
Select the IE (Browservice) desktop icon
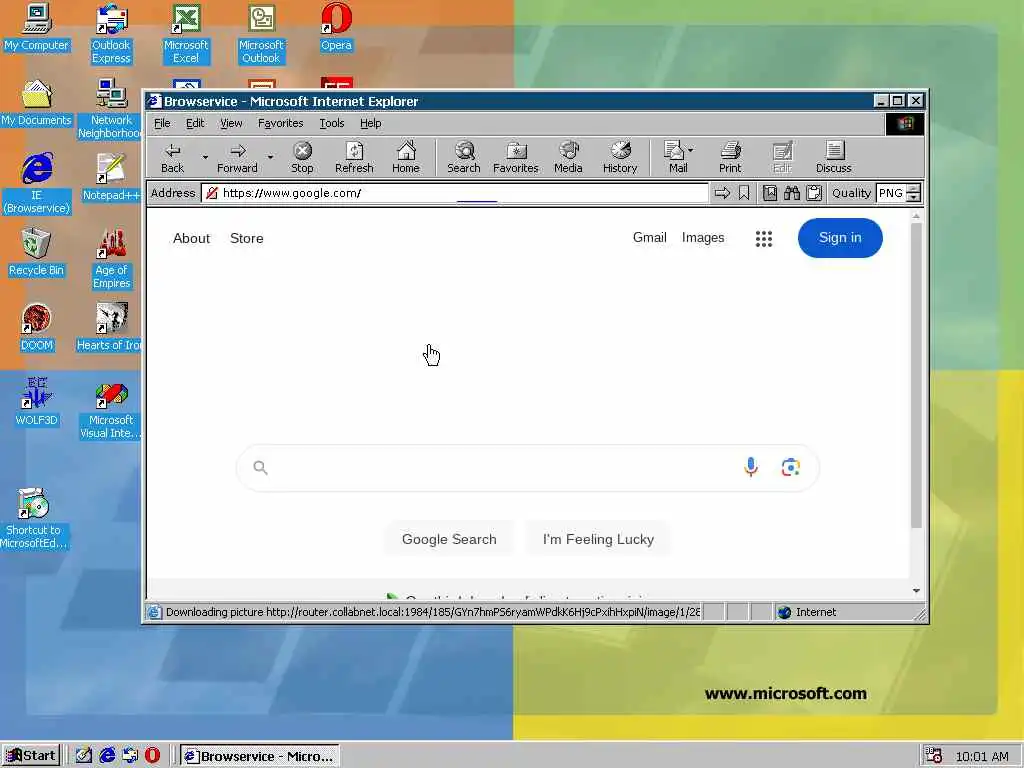point(37,184)
